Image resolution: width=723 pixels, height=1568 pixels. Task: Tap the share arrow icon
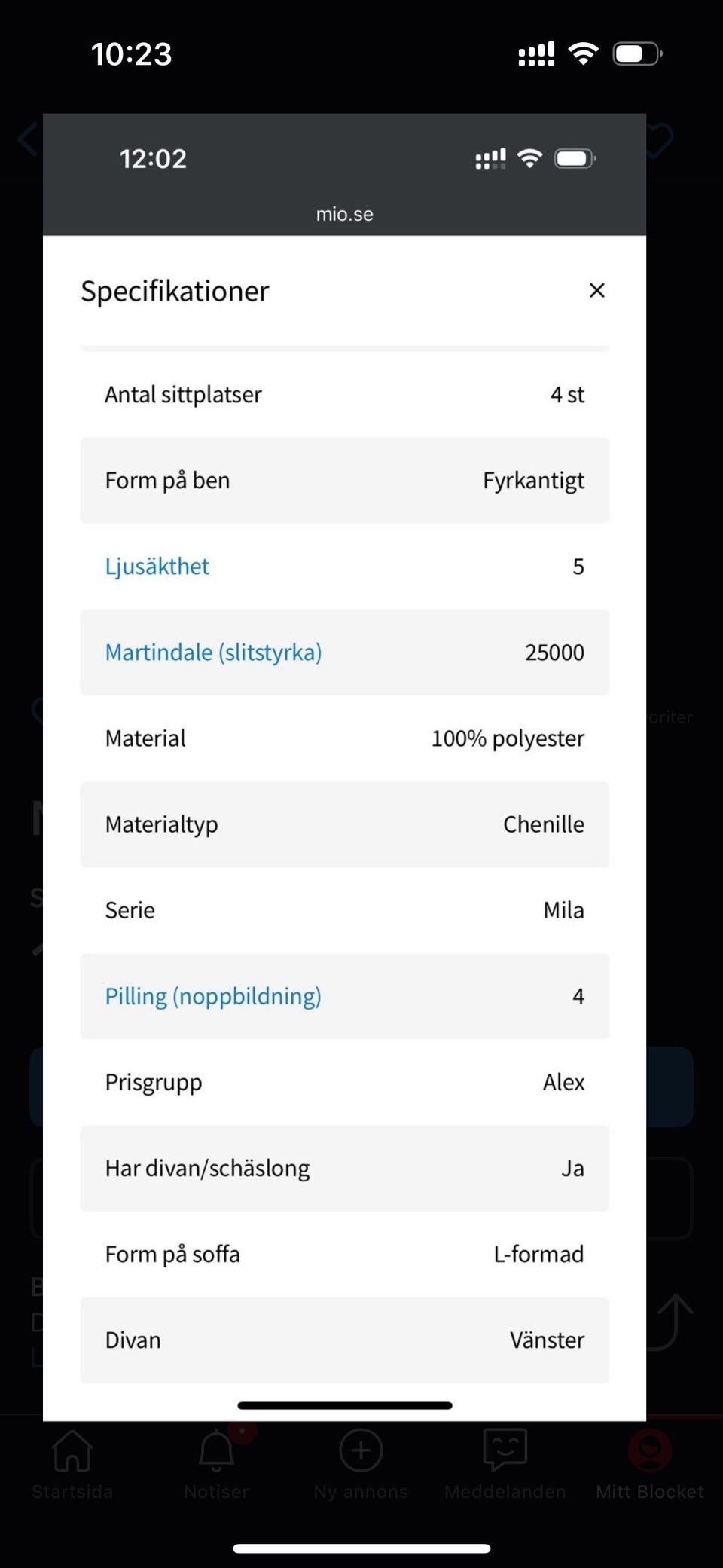pos(673,1320)
